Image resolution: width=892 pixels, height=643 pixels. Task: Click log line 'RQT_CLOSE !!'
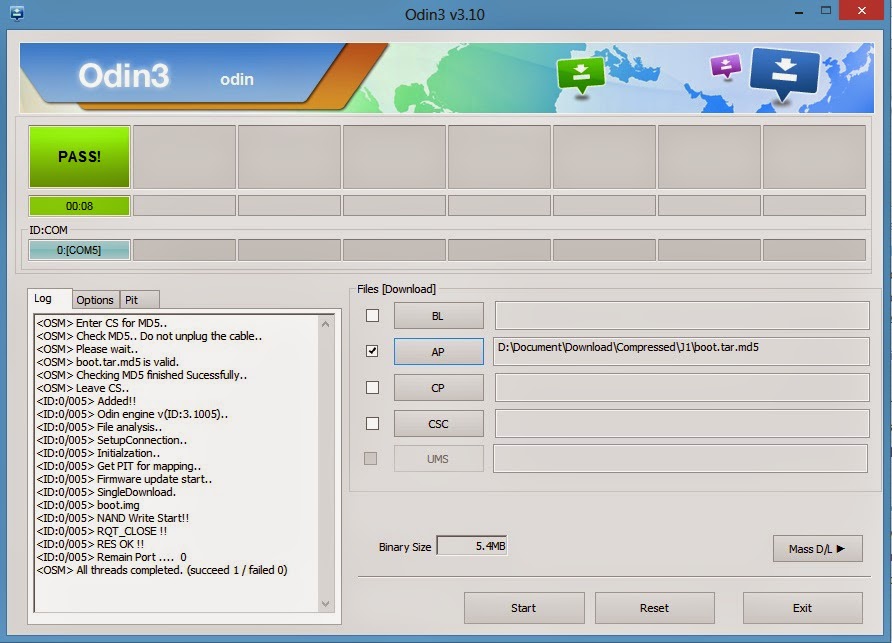(x=102, y=531)
